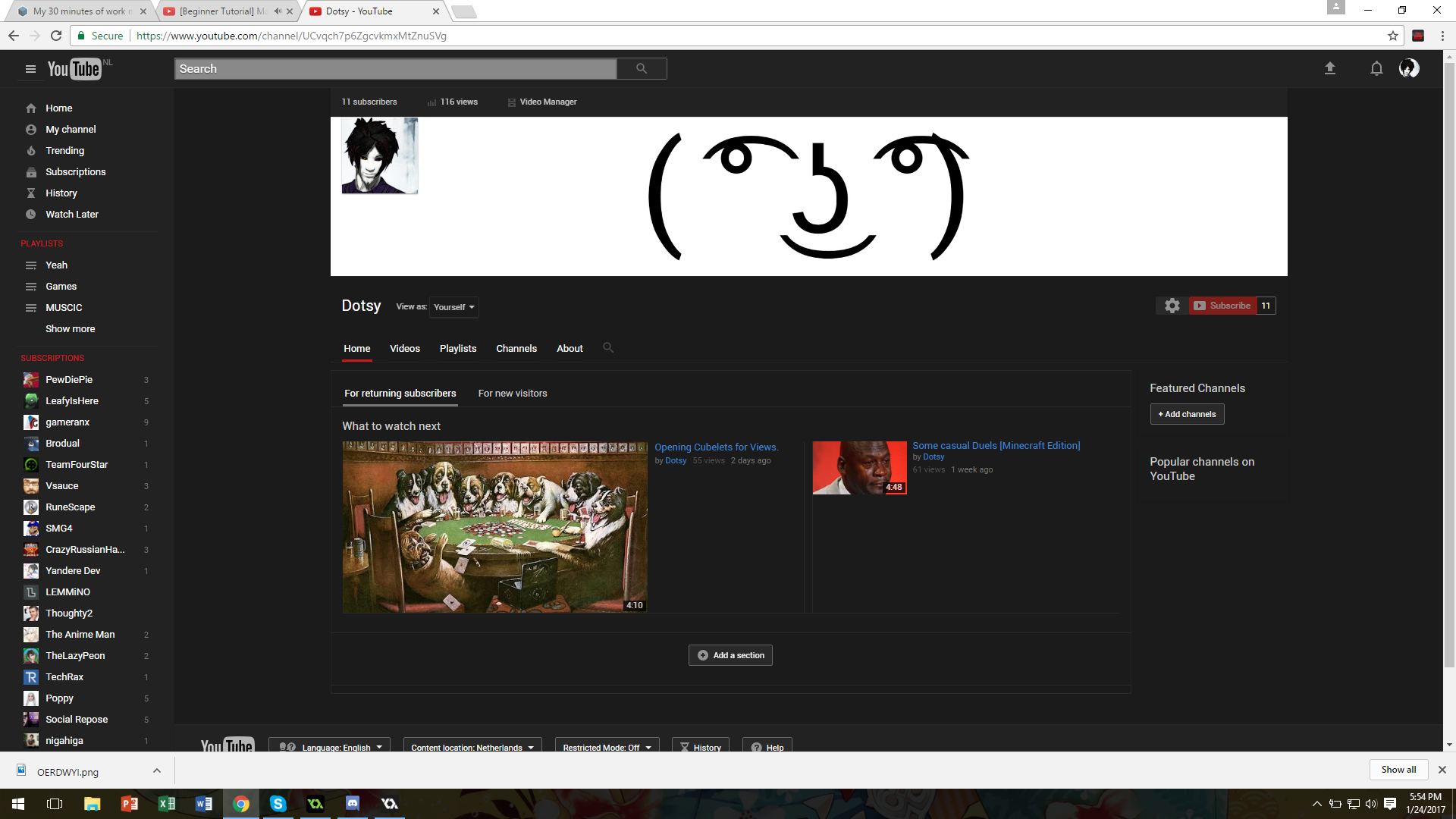
Task: Switch to Channels tab
Action: (x=516, y=349)
